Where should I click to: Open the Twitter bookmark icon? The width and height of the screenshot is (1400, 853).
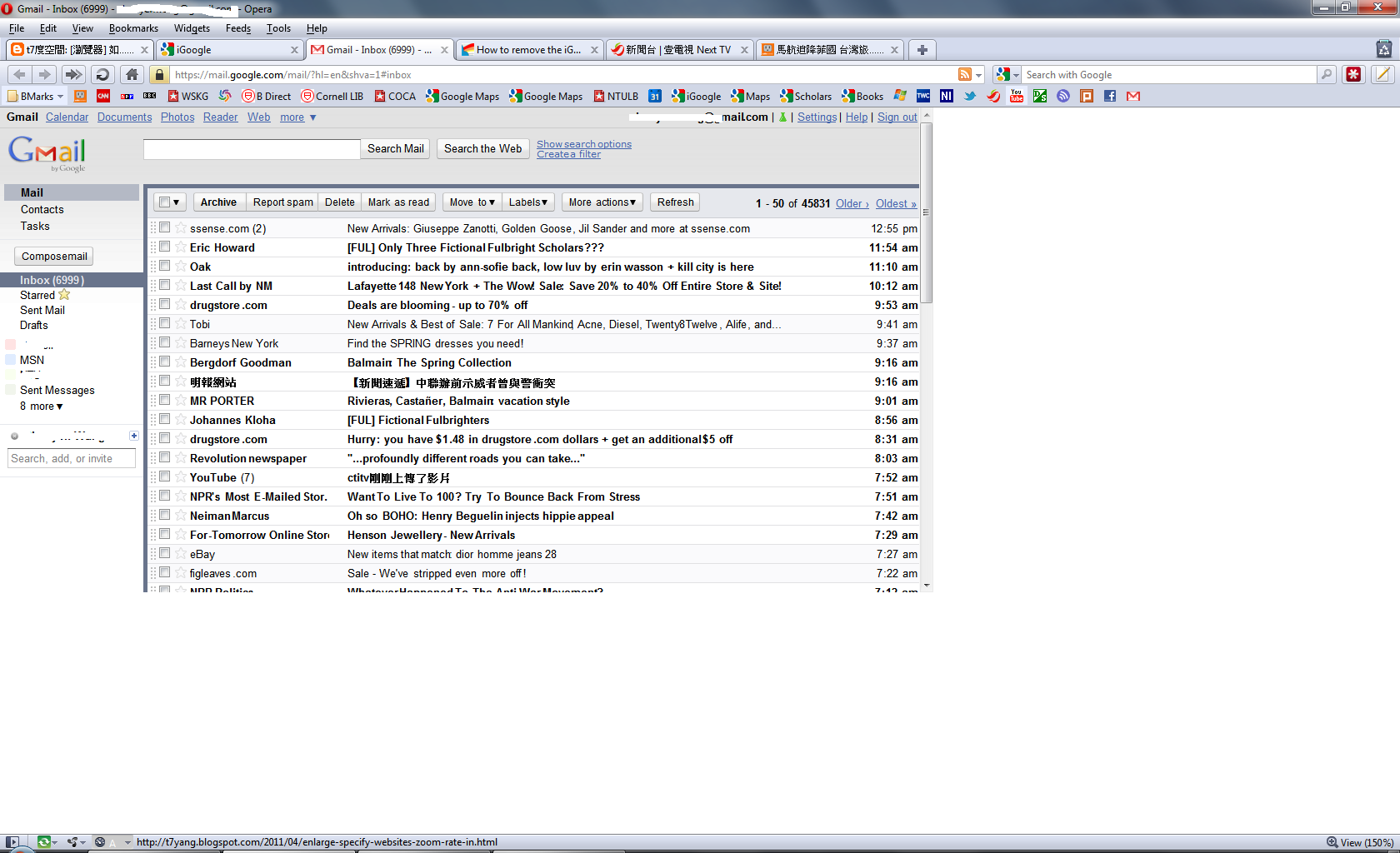tap(970, 96)
